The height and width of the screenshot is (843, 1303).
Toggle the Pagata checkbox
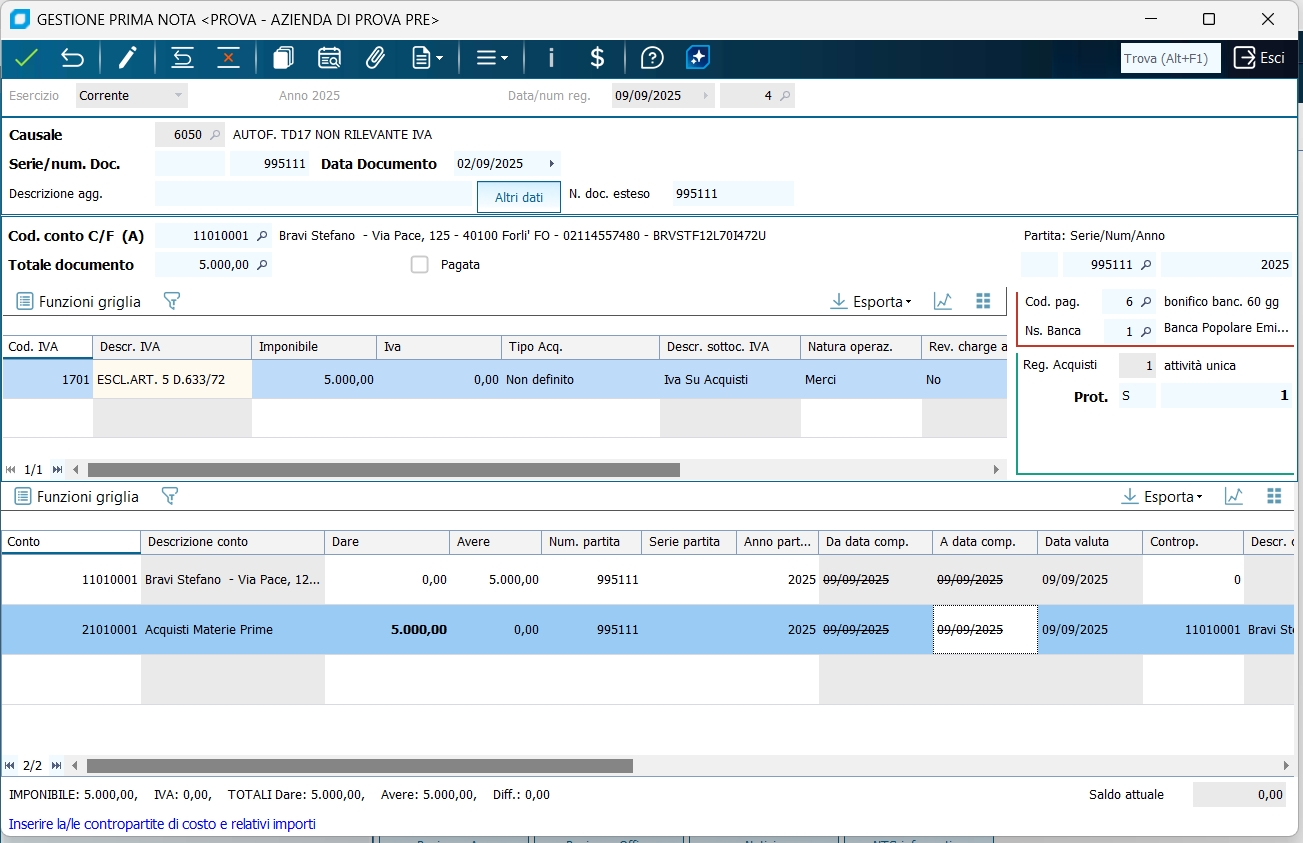420,265
